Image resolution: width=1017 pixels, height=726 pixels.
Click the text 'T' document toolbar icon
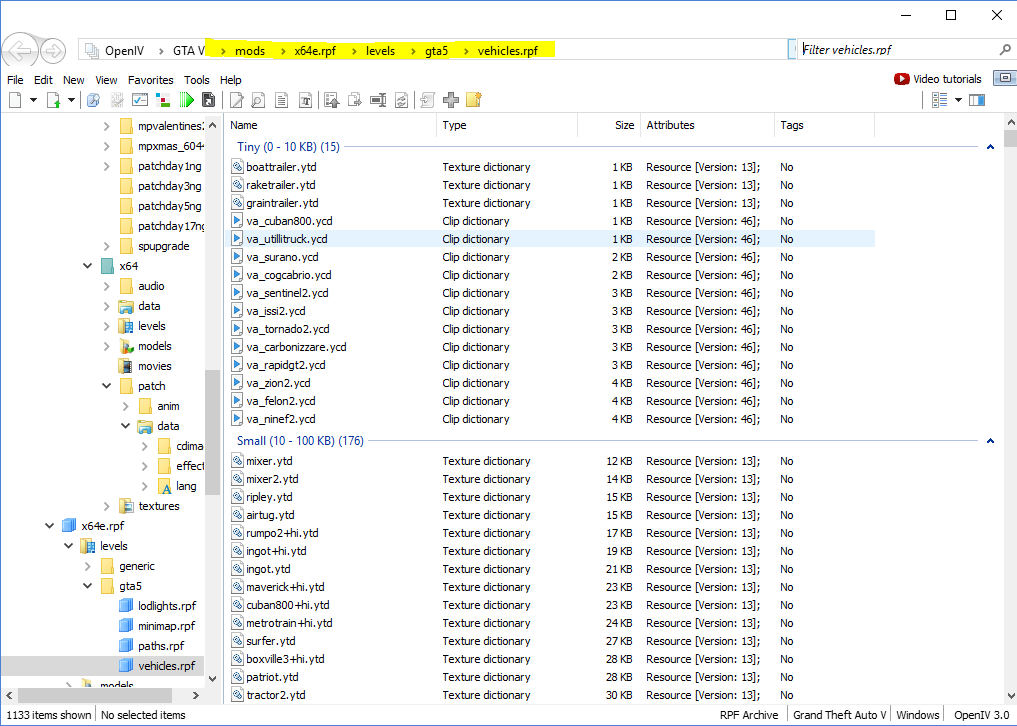pyautogui.click(x=305, y=100)
